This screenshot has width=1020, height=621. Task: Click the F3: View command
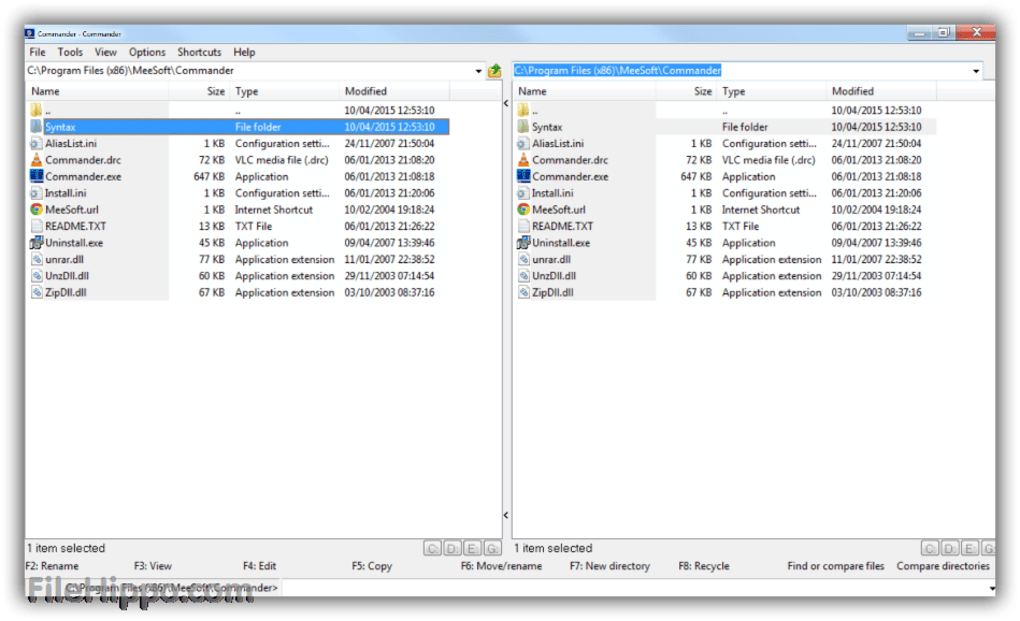click(153, 566)
